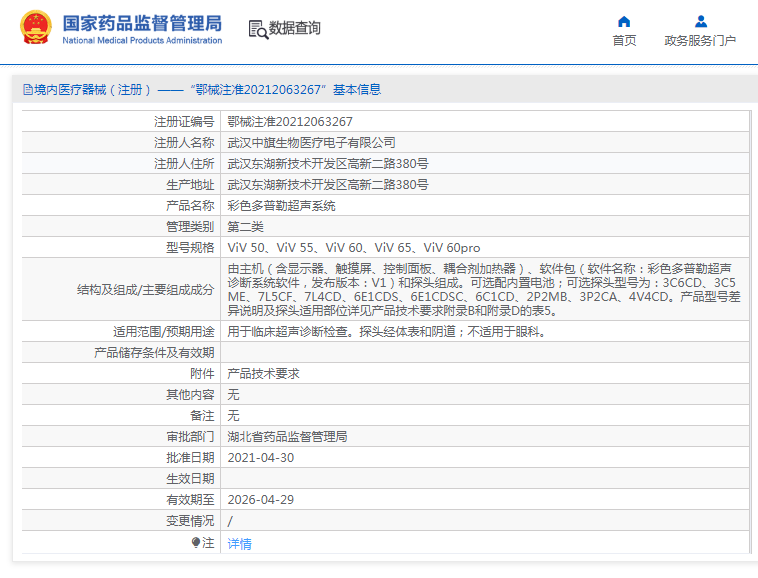The image size is (758, 578).
Task: Select registration number 鄂械注准20212063267 in table
Action: tap(290, 122)
